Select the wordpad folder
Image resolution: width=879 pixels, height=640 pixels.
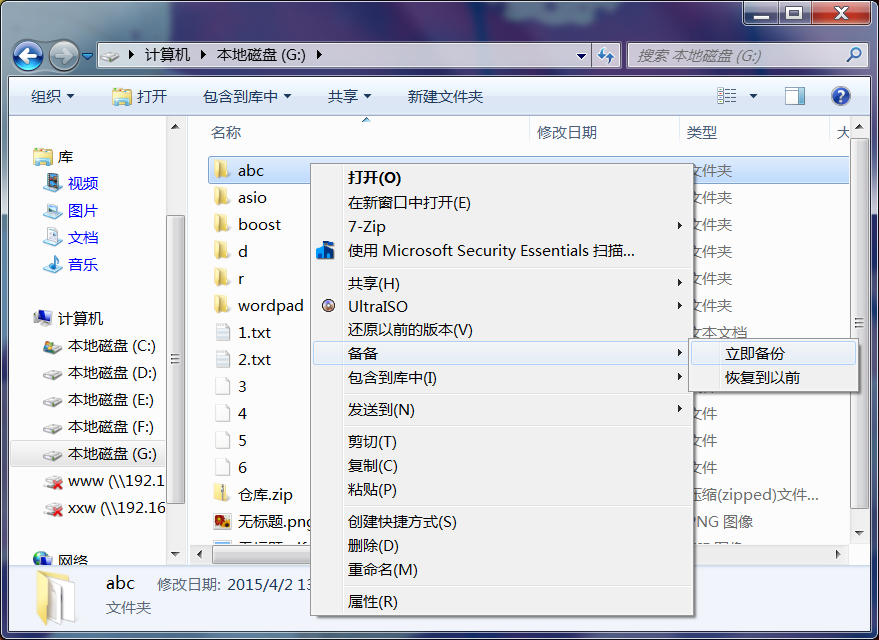click(x=270, y=305)
